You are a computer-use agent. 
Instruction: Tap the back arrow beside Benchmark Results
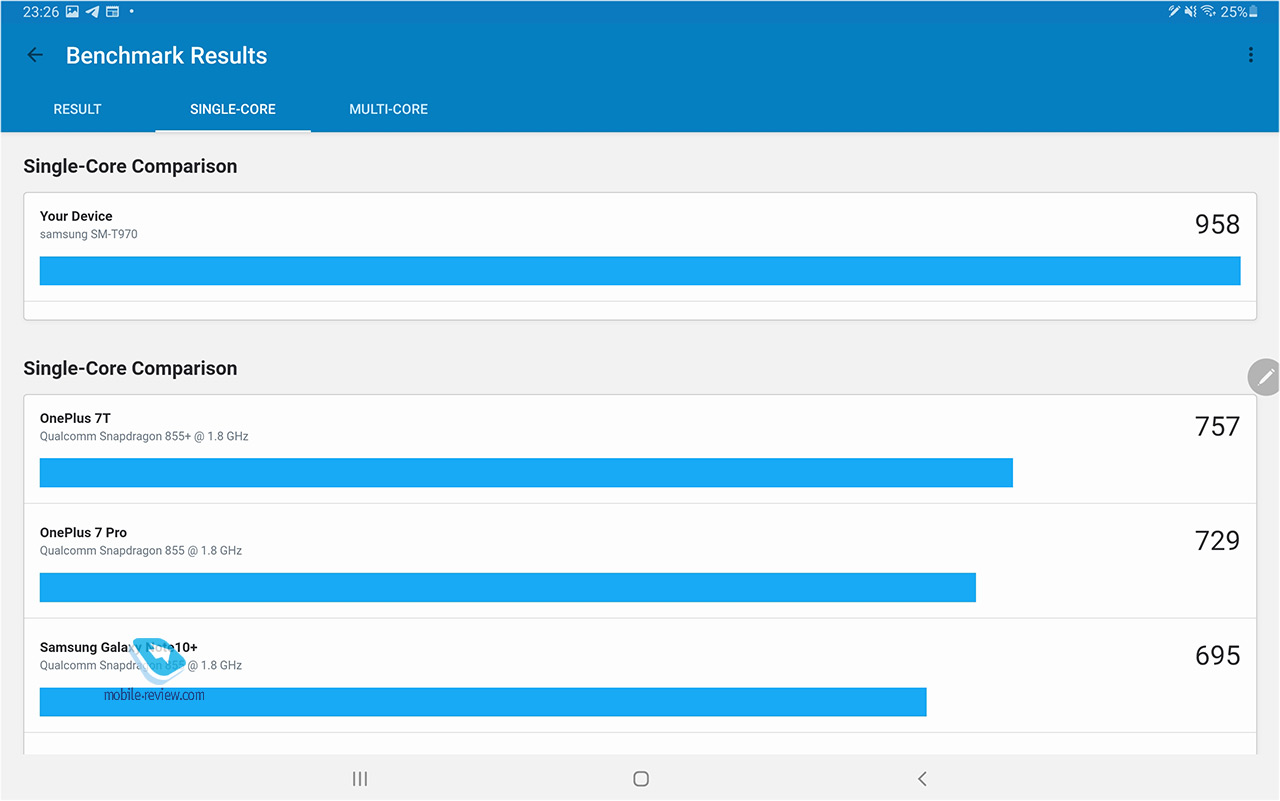(35, 56)
